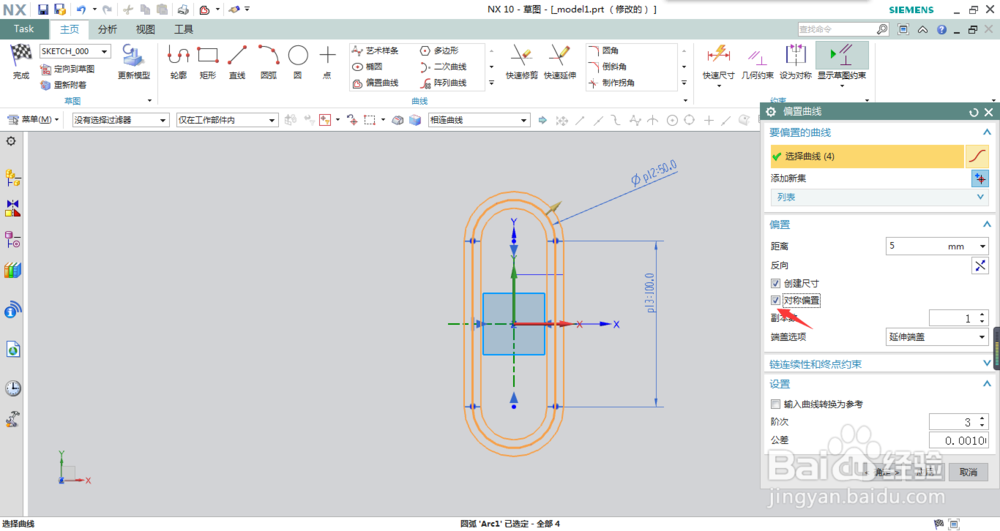Click 添加新集 add new set icon
This screenshot has height=531, width=1000.
point(980,178)
